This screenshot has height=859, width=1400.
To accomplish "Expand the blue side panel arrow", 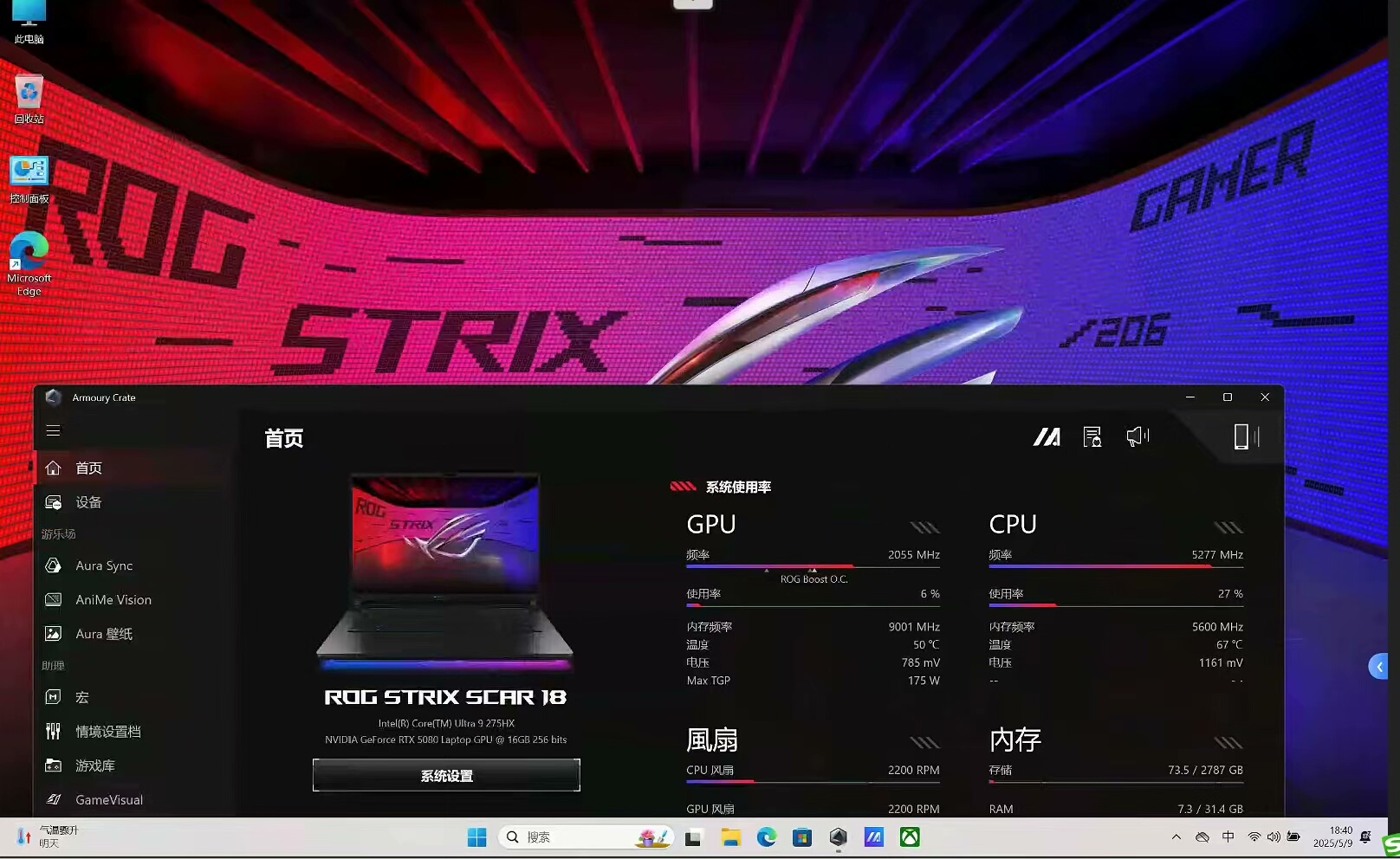I will [x=1378, y=666].
